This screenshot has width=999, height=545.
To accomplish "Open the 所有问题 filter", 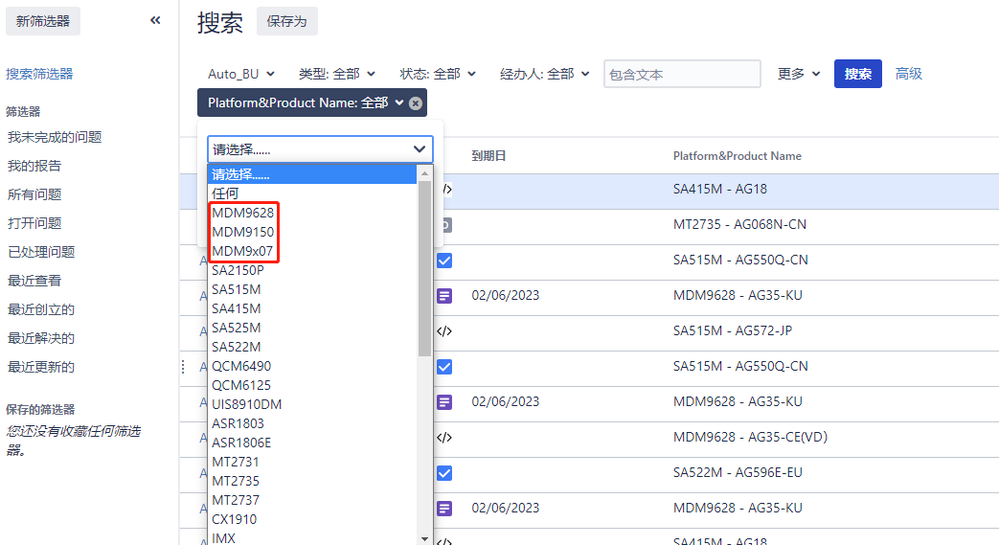I will pyautogui.click(x=34, y=194).
